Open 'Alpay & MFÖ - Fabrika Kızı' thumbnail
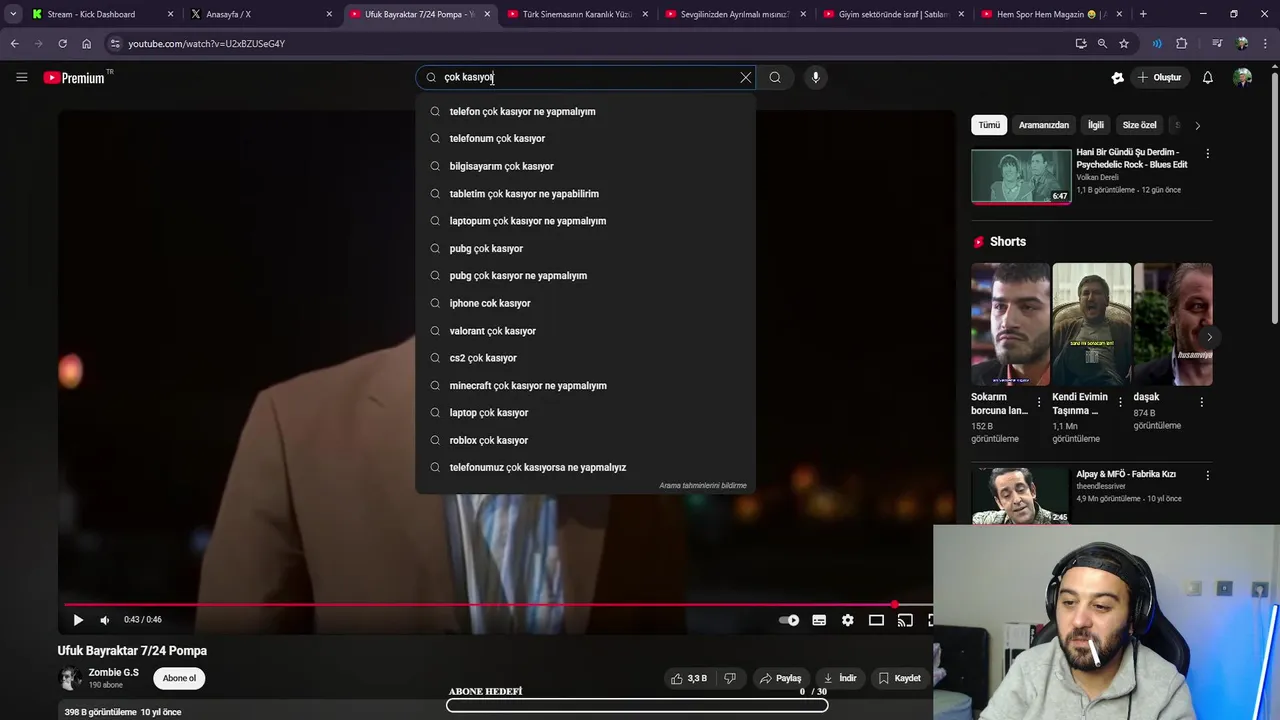The width and height of the screenshot is (1280, 720). coord(1021,495)
